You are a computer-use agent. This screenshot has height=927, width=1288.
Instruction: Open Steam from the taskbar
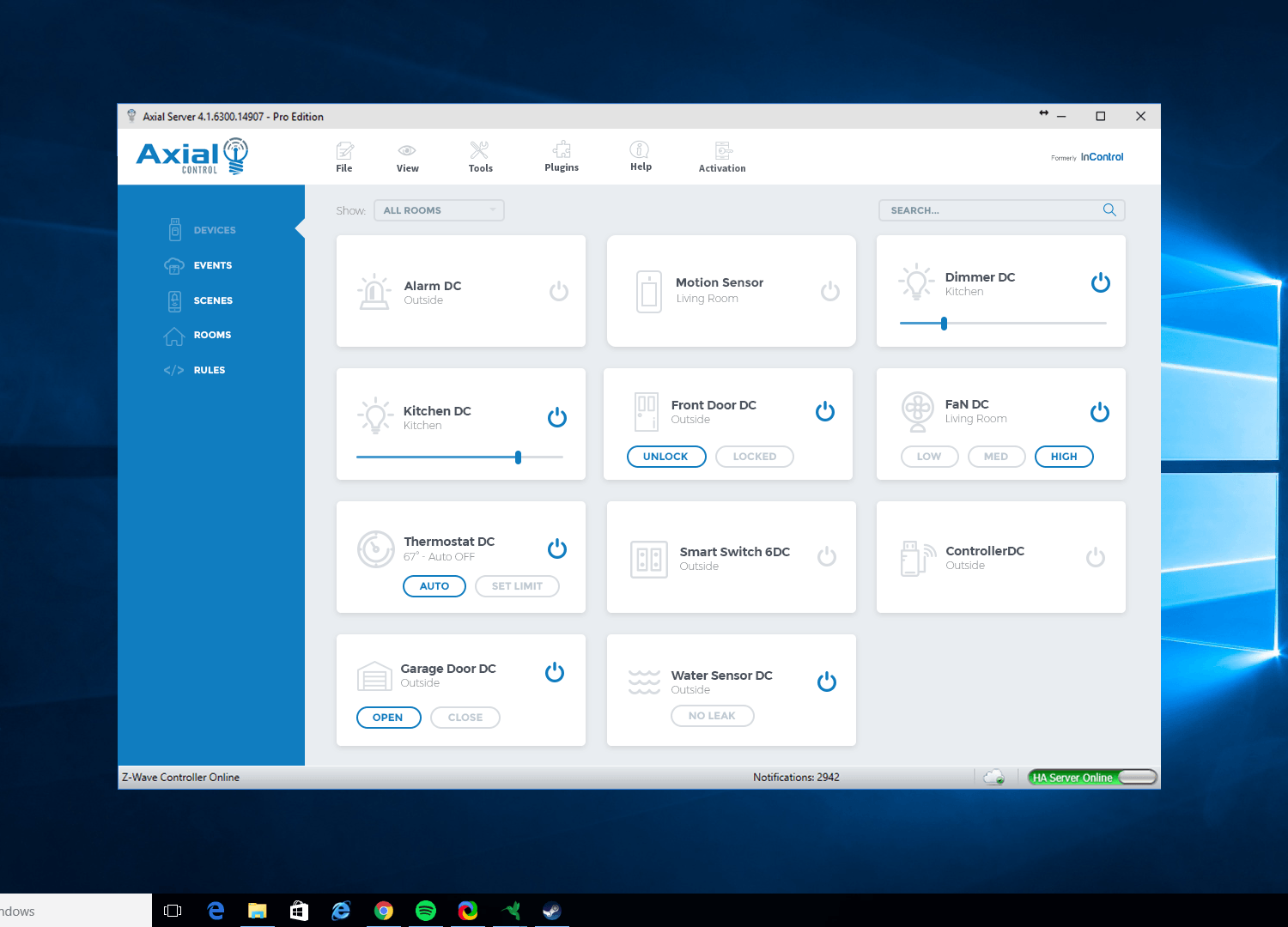(x=552, y=911)
